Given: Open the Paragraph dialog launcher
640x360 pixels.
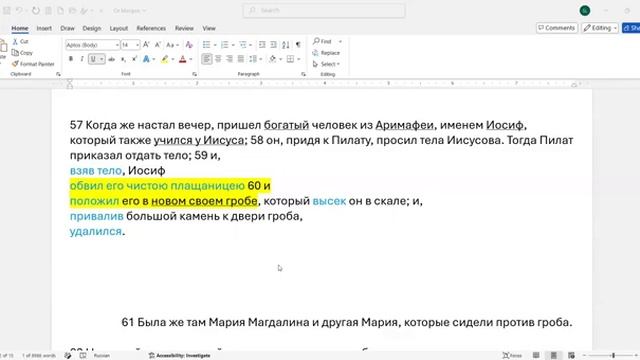Looking at the screenshot, I should click(x=303, y=74).
